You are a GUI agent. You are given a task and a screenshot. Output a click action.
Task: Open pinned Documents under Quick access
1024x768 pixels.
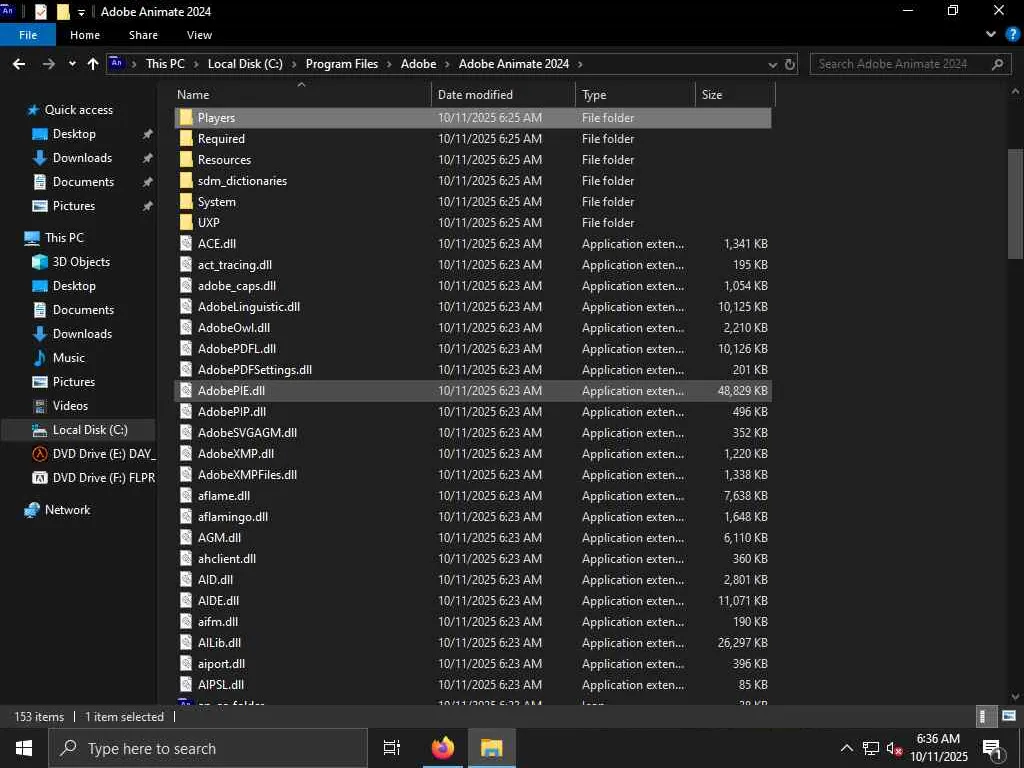pos(83,182)
